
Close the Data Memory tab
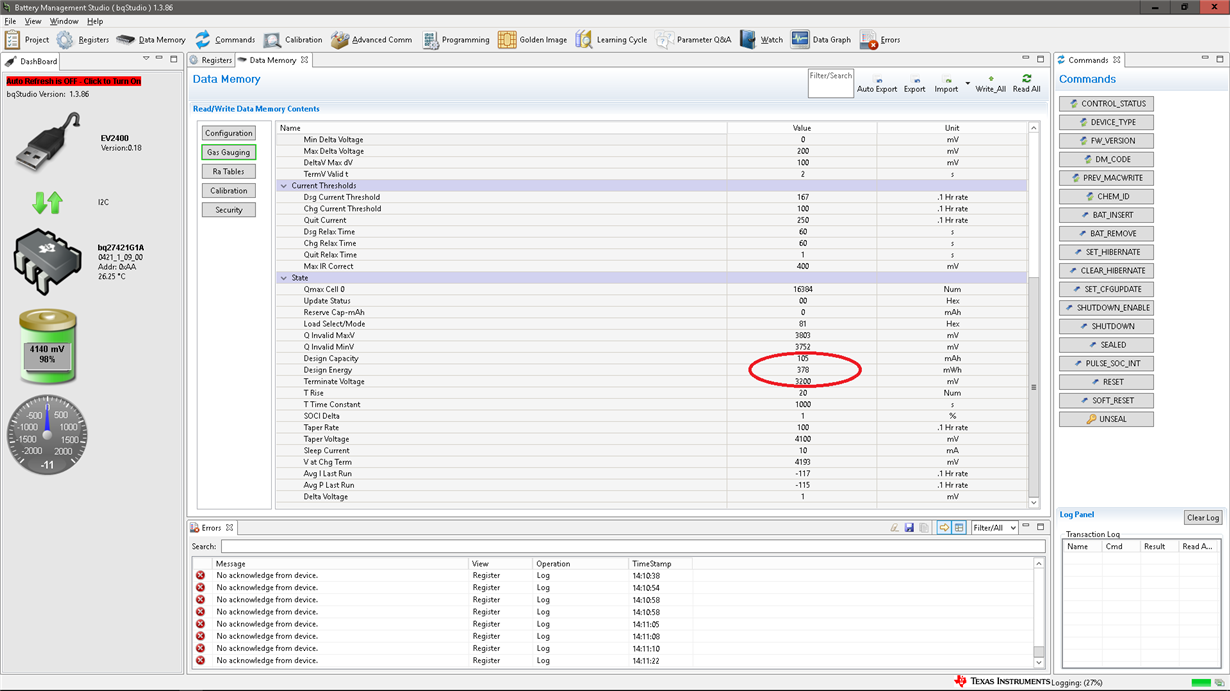tap(305, 60)
